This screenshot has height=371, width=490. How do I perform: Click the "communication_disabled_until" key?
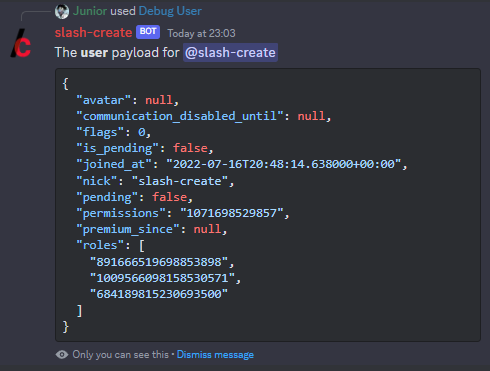180,116
